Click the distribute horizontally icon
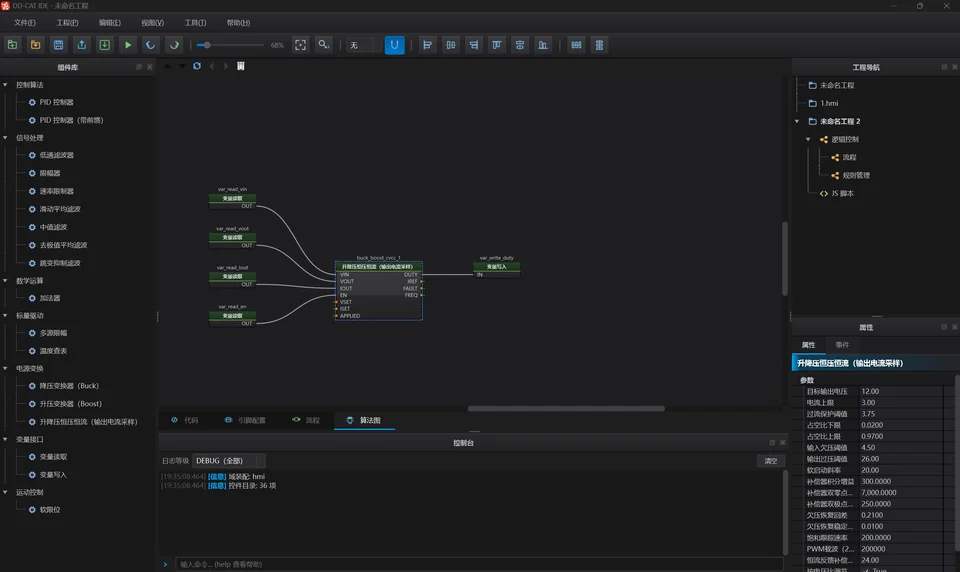This screenshot has width=960, height=572. [576, 45]
